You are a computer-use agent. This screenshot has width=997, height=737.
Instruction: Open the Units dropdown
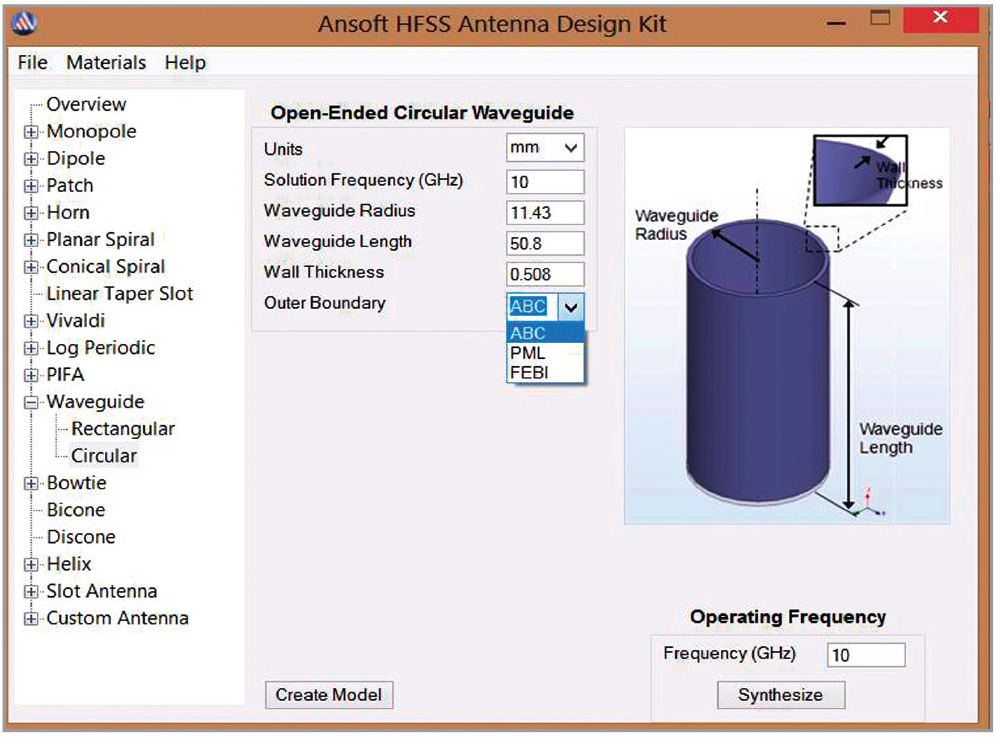(545, 148)
